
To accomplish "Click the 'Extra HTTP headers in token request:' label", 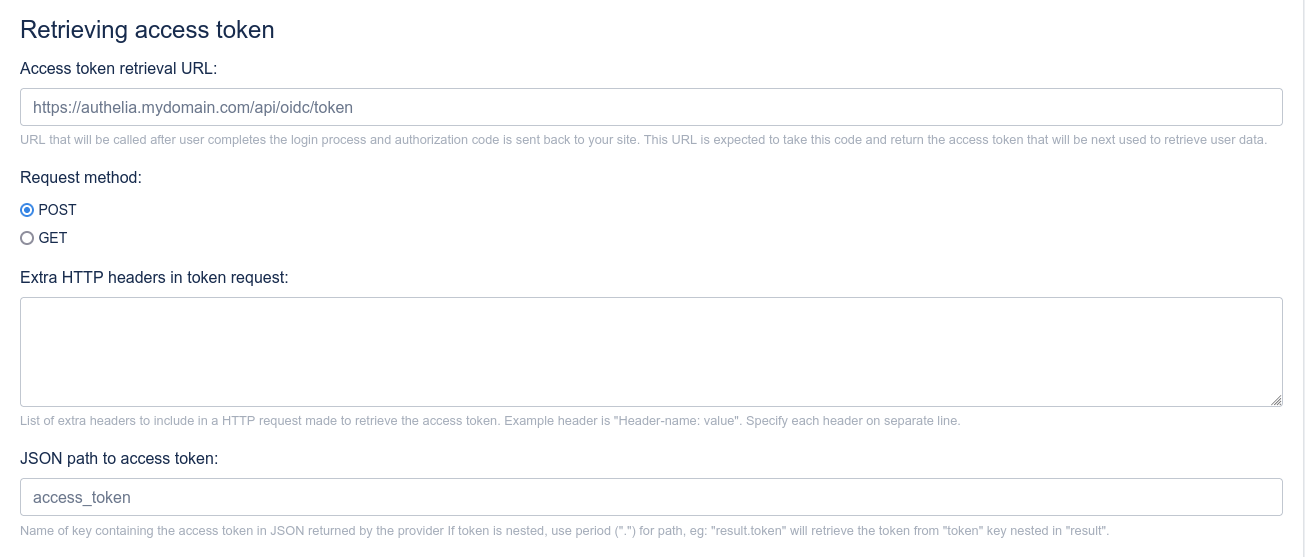I will tap(154, 277).
